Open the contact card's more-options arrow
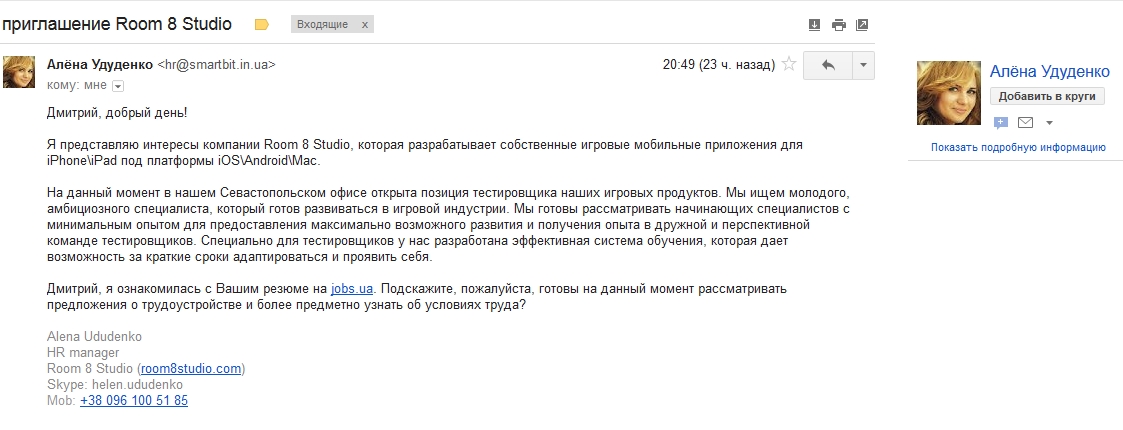The height and width of the screenshot is (430, 1123). (x=1049, y=123)
